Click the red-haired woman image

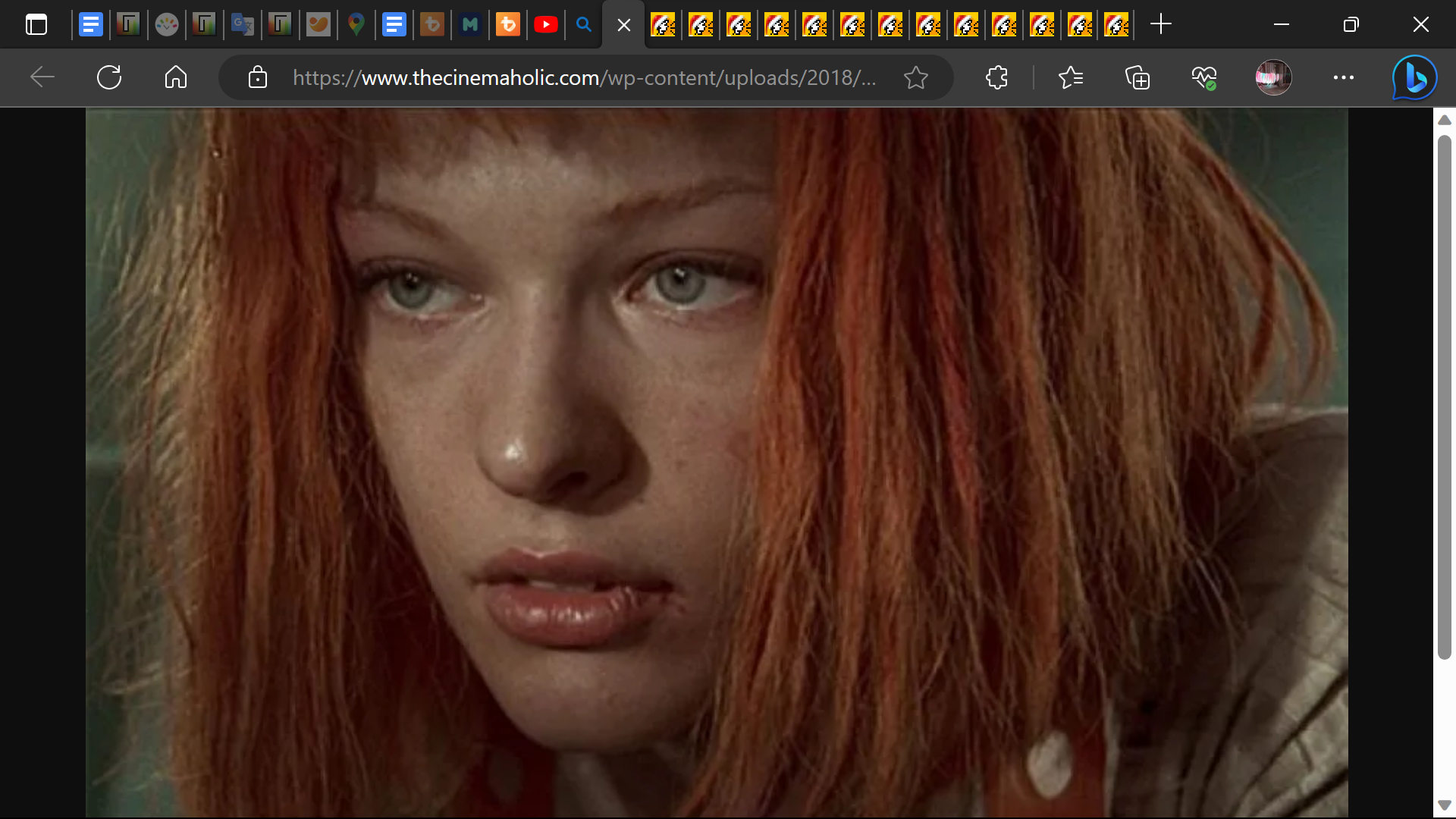717,463
